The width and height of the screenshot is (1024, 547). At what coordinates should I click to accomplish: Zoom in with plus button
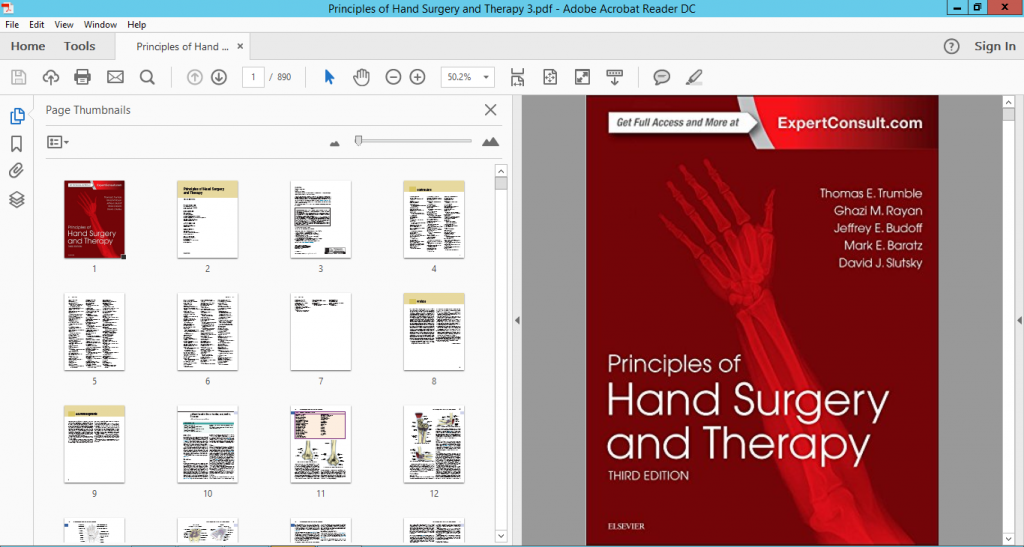pyautogui.click(x=417, y=77)
